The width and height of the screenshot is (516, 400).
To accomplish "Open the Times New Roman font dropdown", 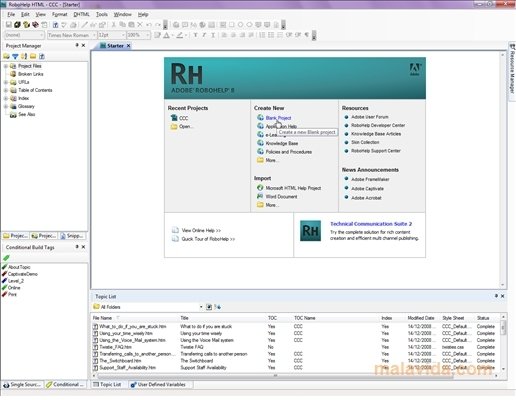I will [94, 35].
